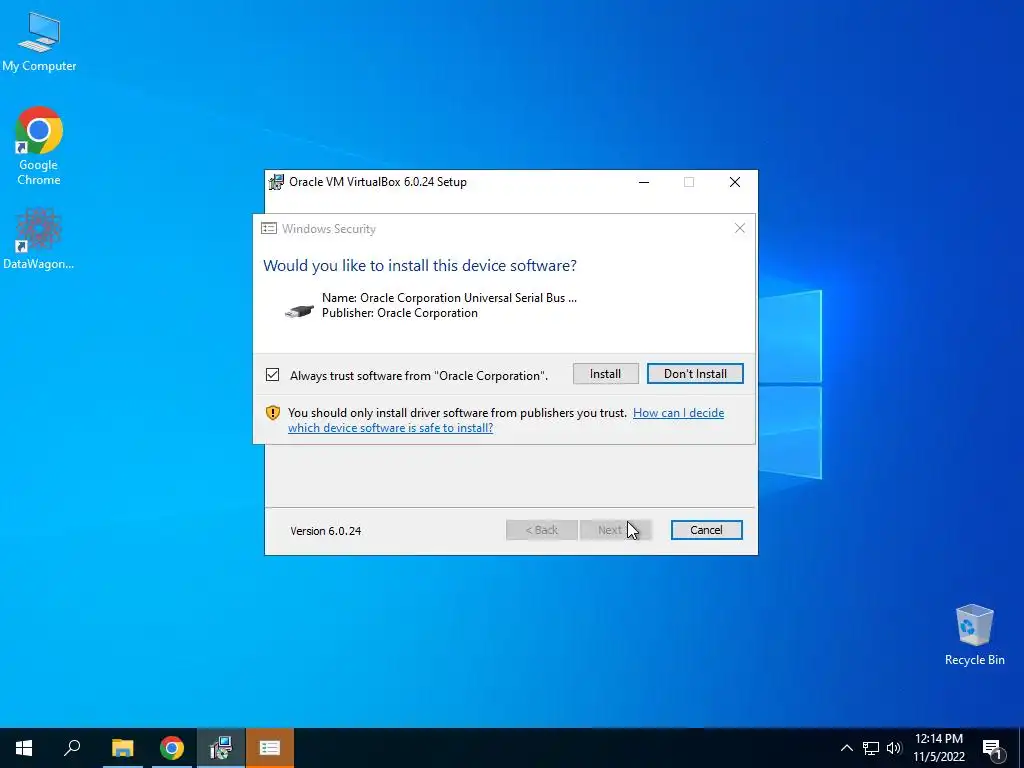The image size is (1024, 768).
Task: Cancel the VirtualBox setup
Action: point(706,530)
